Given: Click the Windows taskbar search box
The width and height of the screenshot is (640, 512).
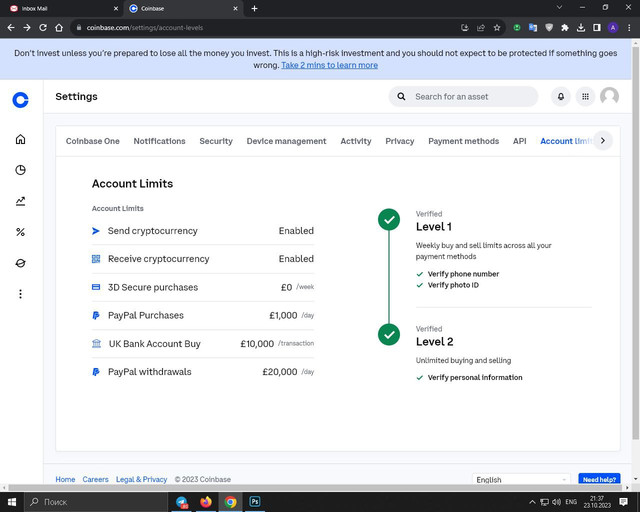Looking at the screenshot, I should 96,502.
